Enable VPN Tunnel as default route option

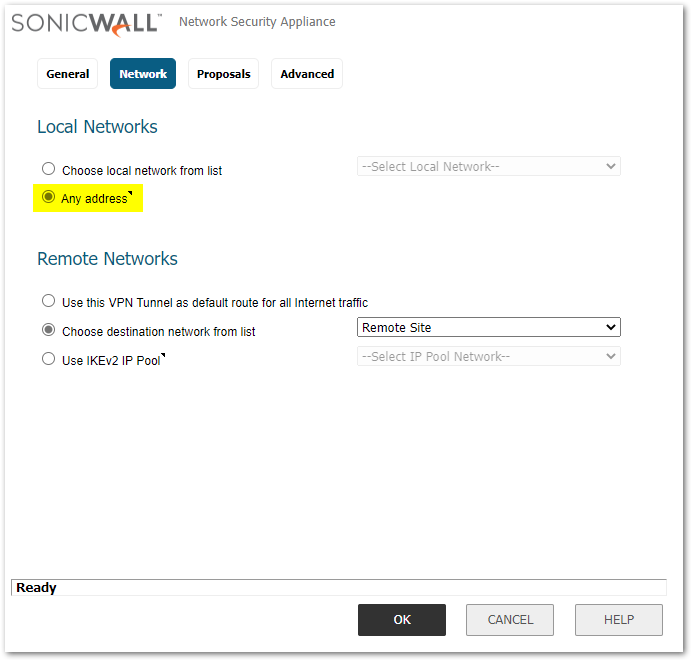[48, 301]
